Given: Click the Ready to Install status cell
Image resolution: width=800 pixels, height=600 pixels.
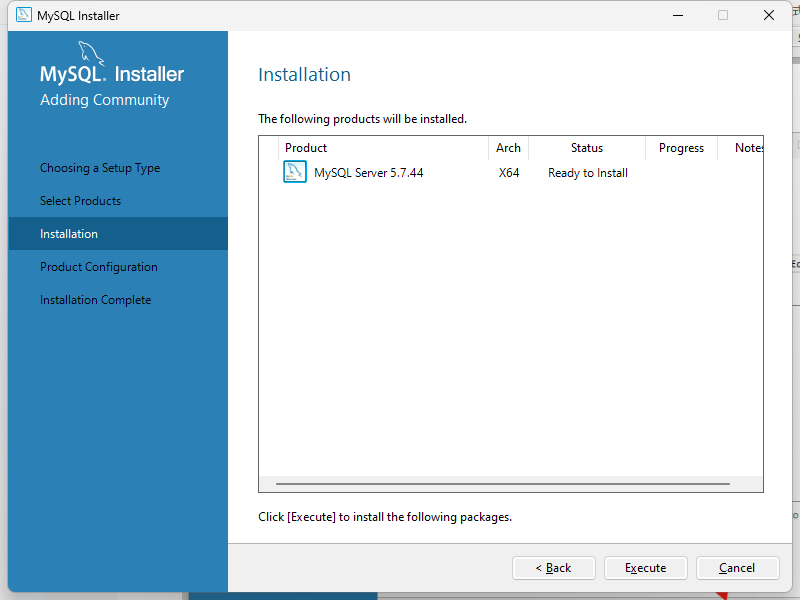Looking at the screenshot, I should coord(588,173).
